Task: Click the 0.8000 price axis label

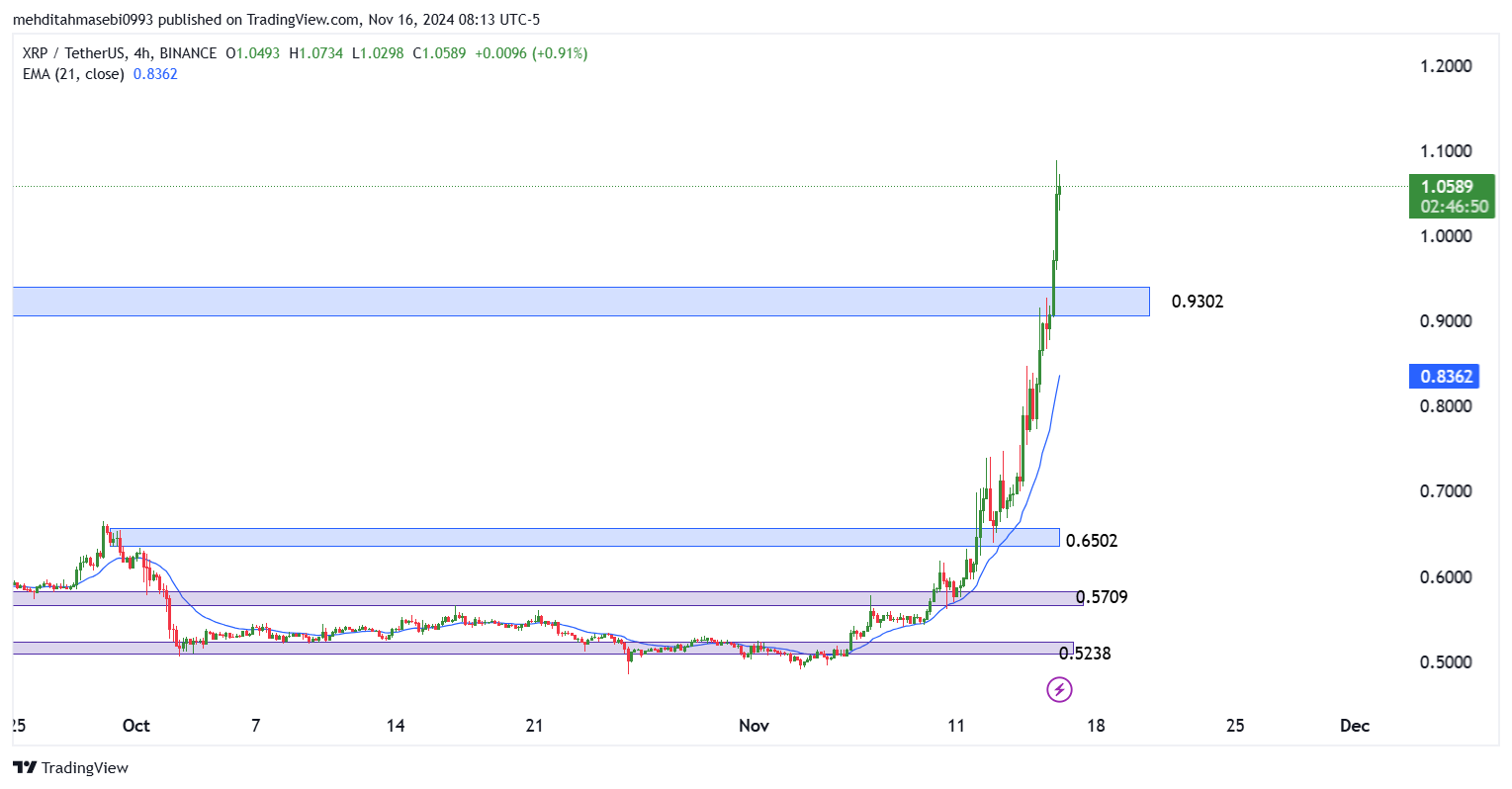Action: click(1446, 406)
